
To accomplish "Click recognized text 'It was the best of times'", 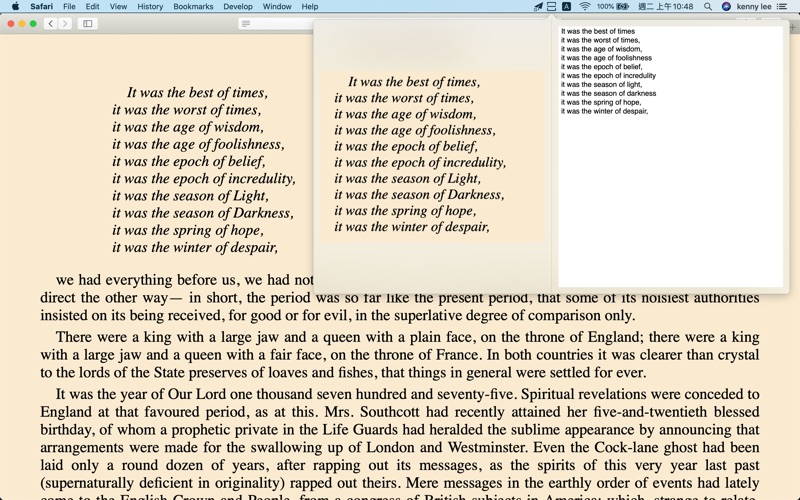I will (x=597, y=31).
